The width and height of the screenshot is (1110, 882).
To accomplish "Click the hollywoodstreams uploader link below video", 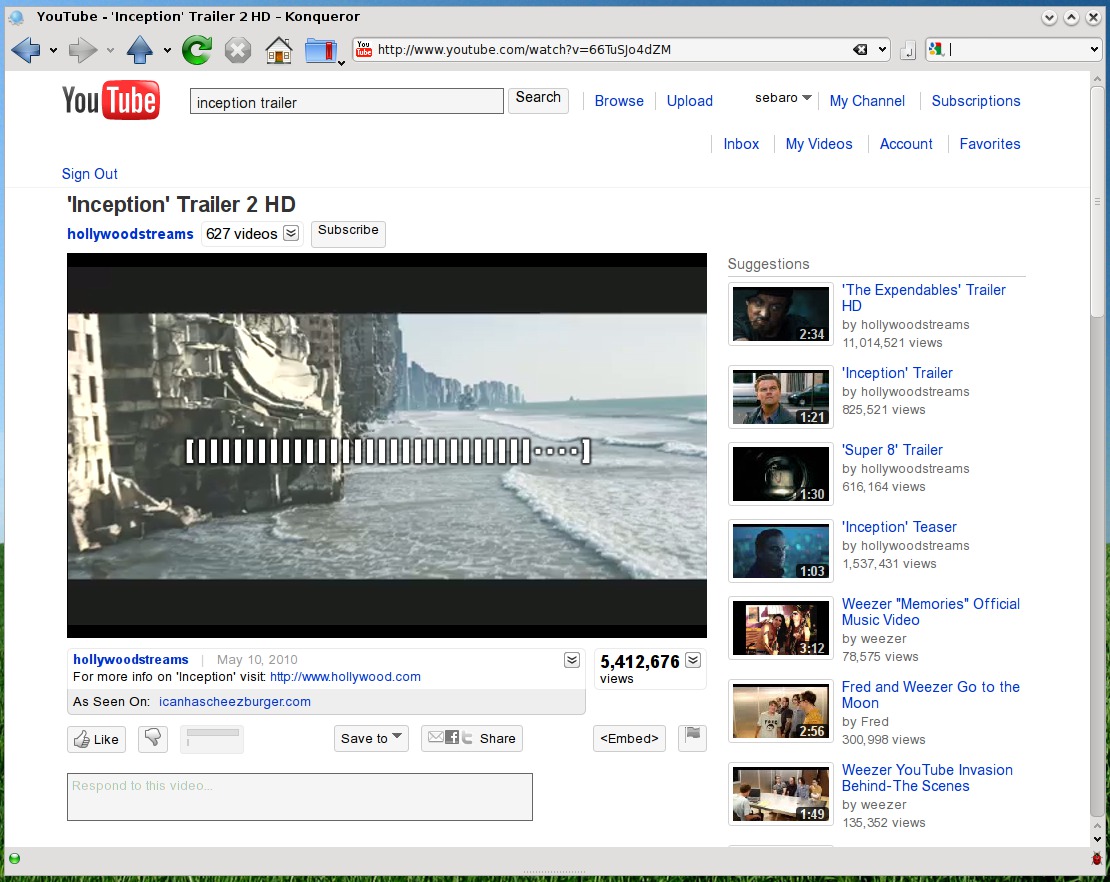I will pos(130,659).
